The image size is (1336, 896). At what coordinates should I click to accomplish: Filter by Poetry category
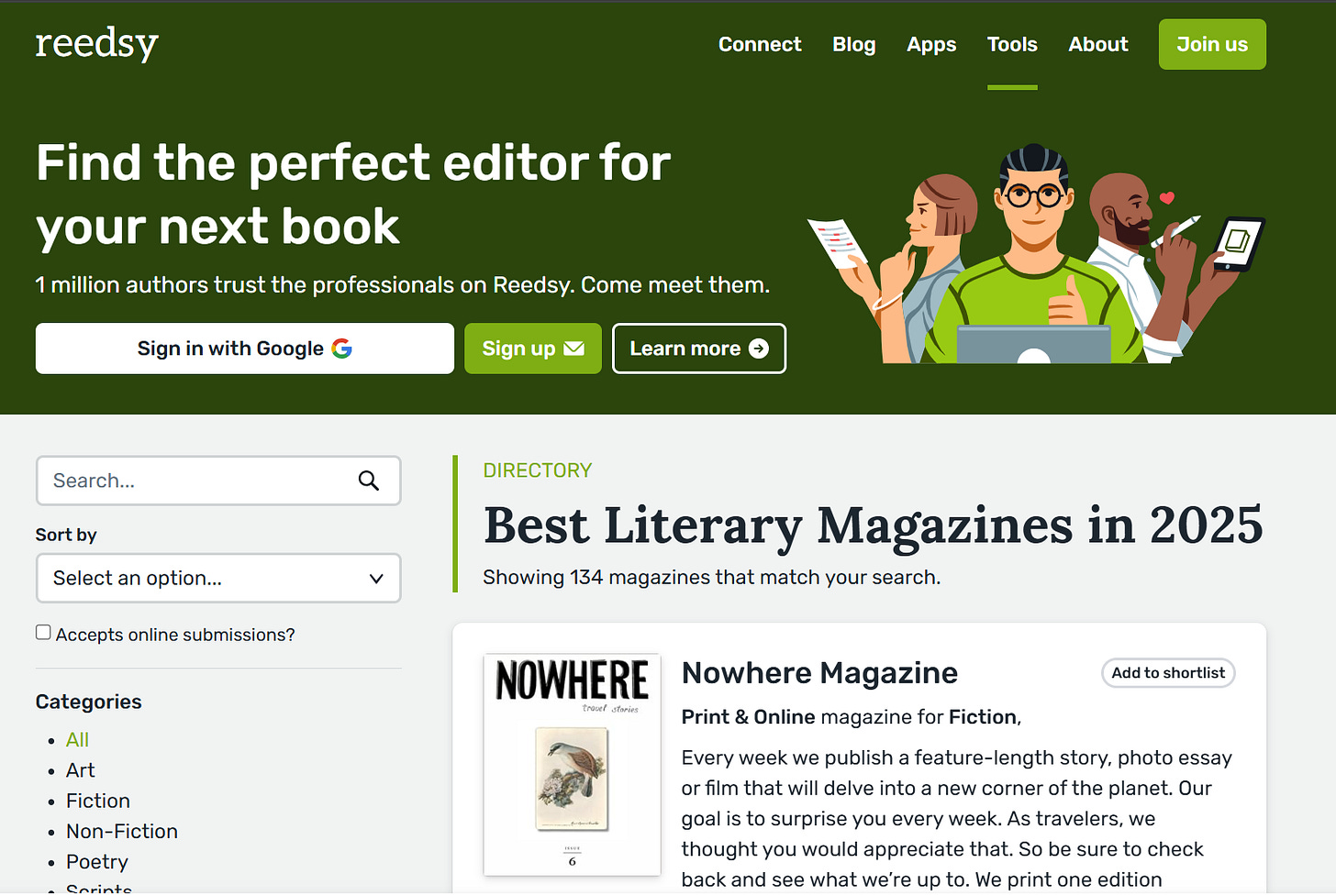click(97, 862)
